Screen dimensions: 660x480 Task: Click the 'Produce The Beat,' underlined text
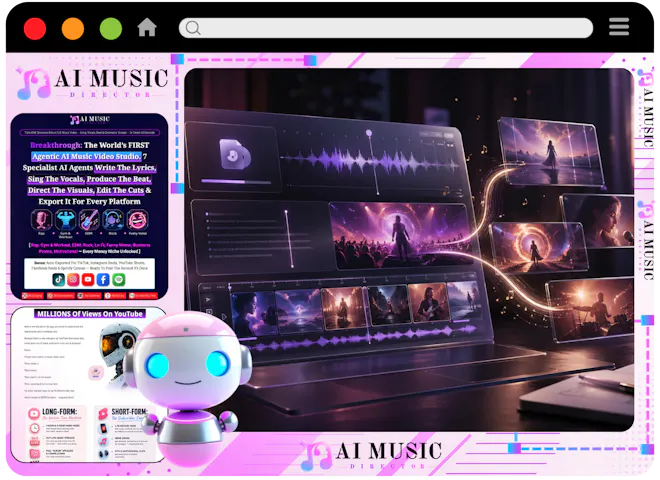(119, 179)
